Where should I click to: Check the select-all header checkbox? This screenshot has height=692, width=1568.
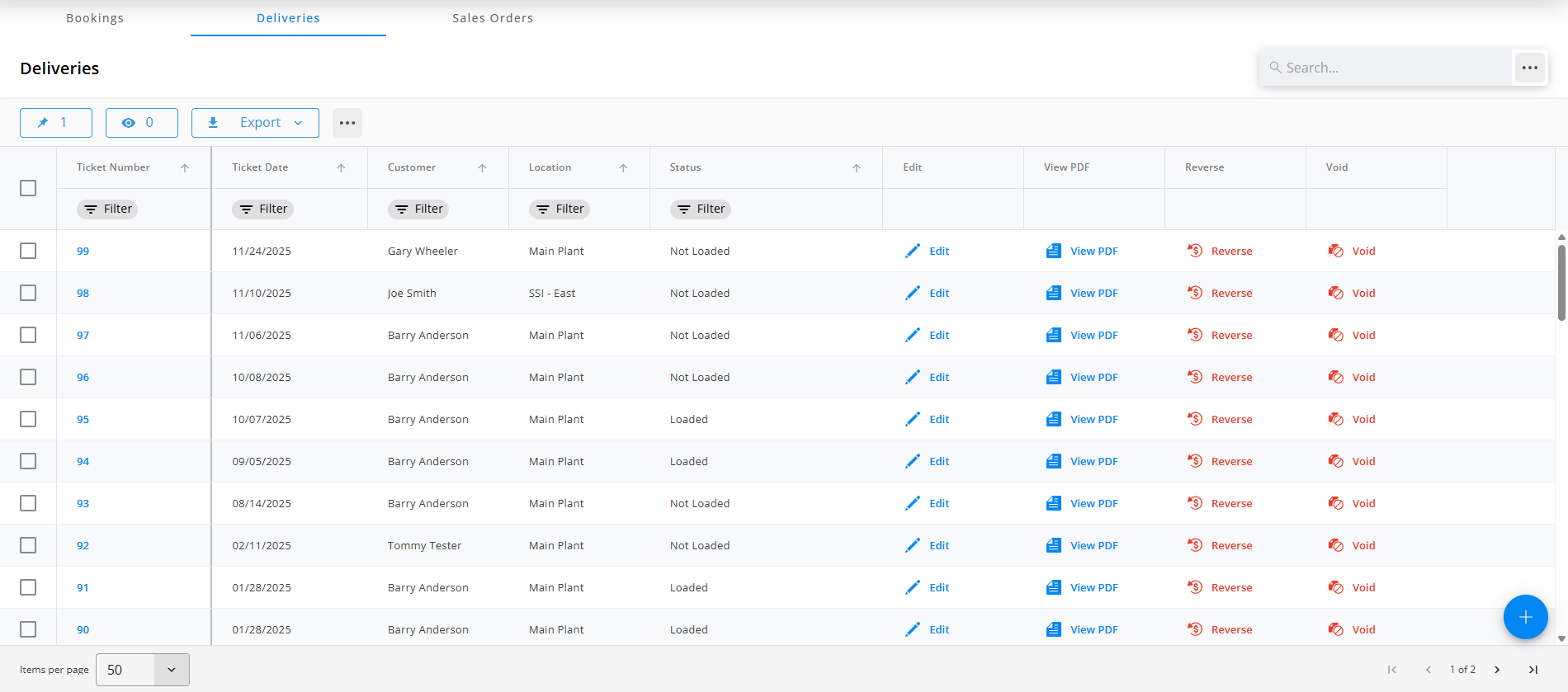point(28,188)
